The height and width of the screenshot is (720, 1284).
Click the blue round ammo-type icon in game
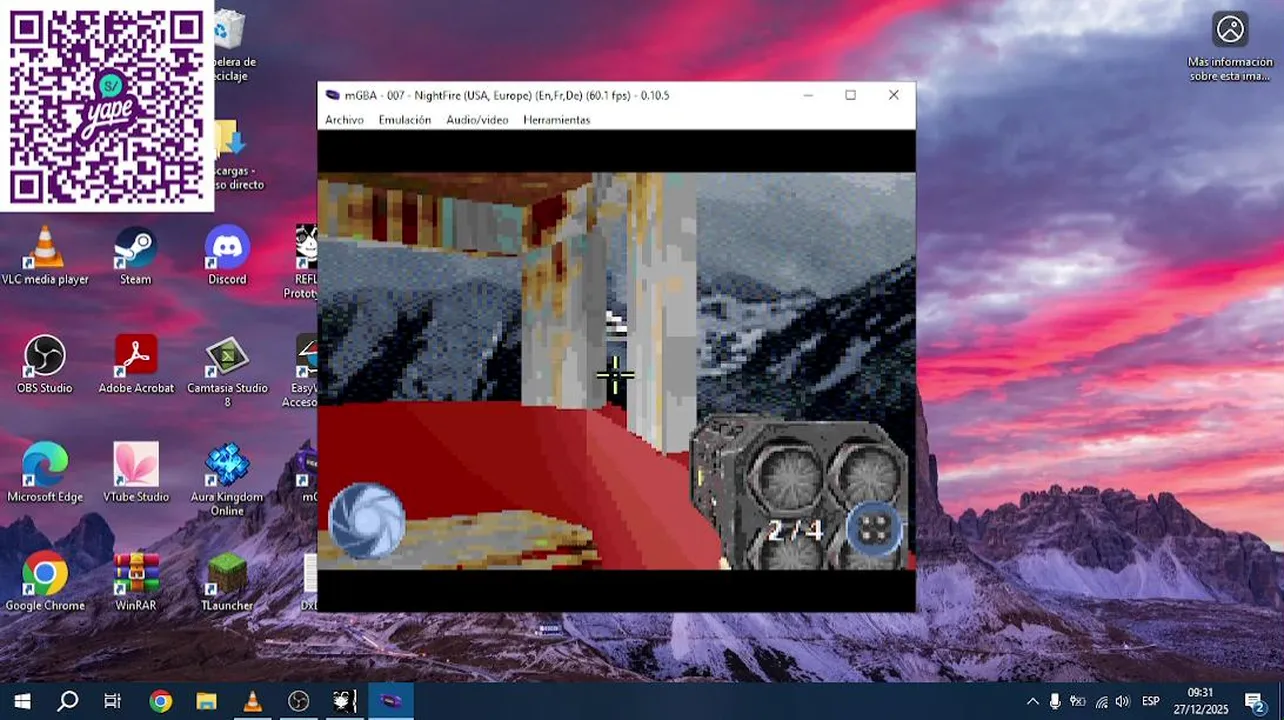coord(874,529)
